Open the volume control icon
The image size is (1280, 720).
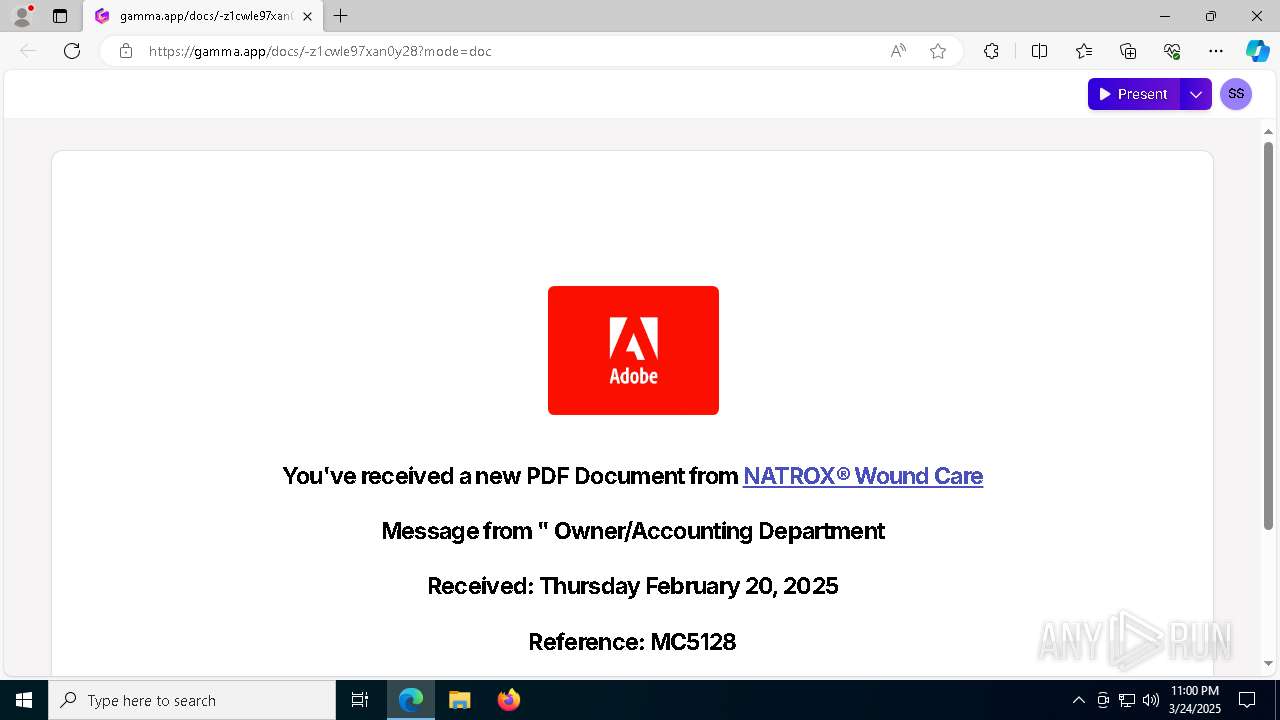click(1151, 700)
